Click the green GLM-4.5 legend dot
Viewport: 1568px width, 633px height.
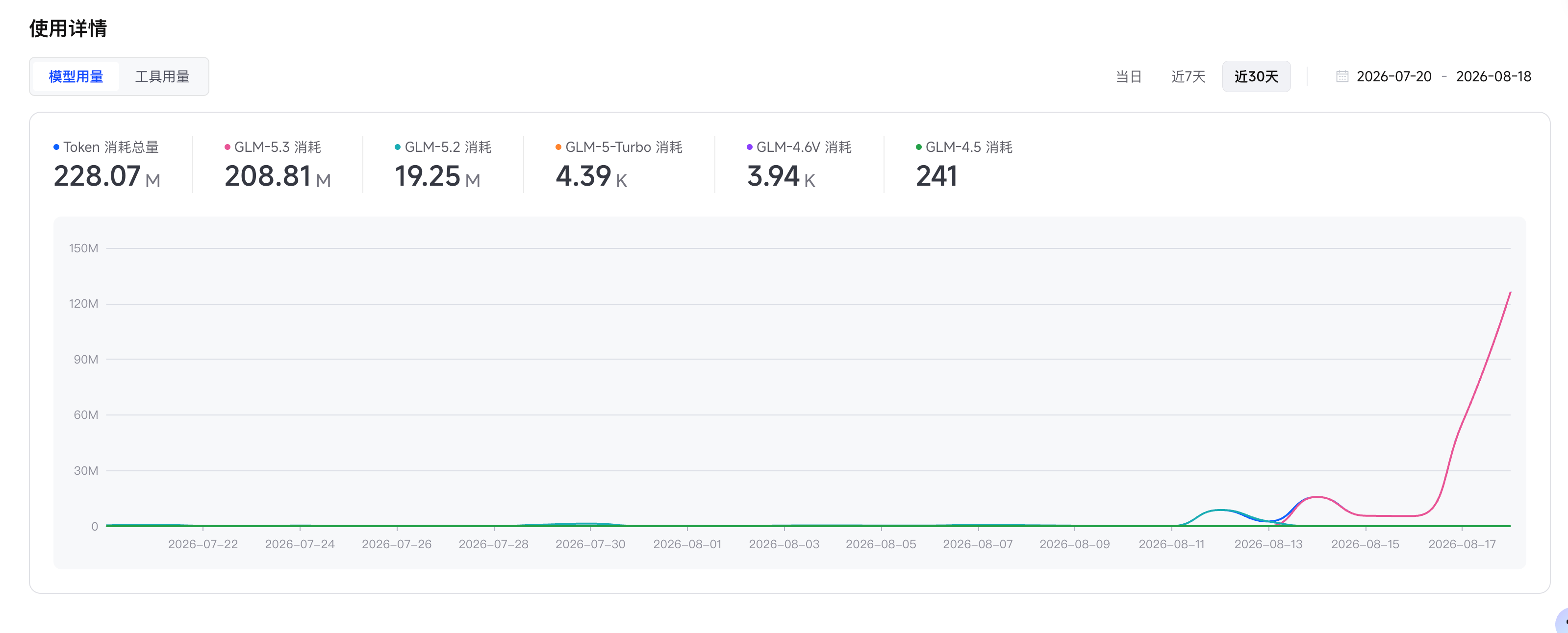click(918, 147)
